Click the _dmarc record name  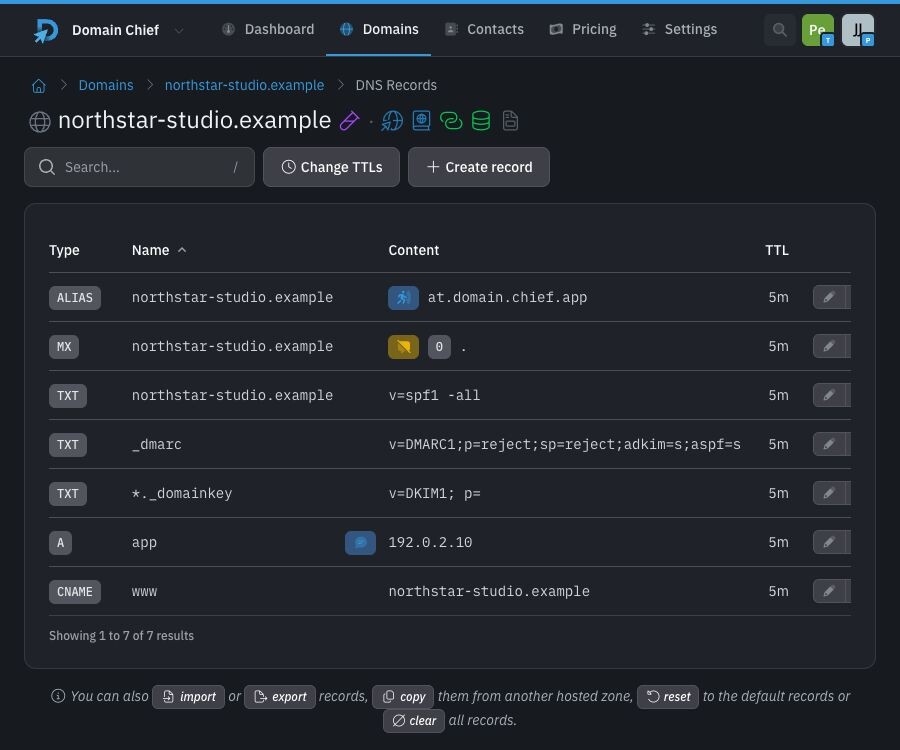pos(157,445)
